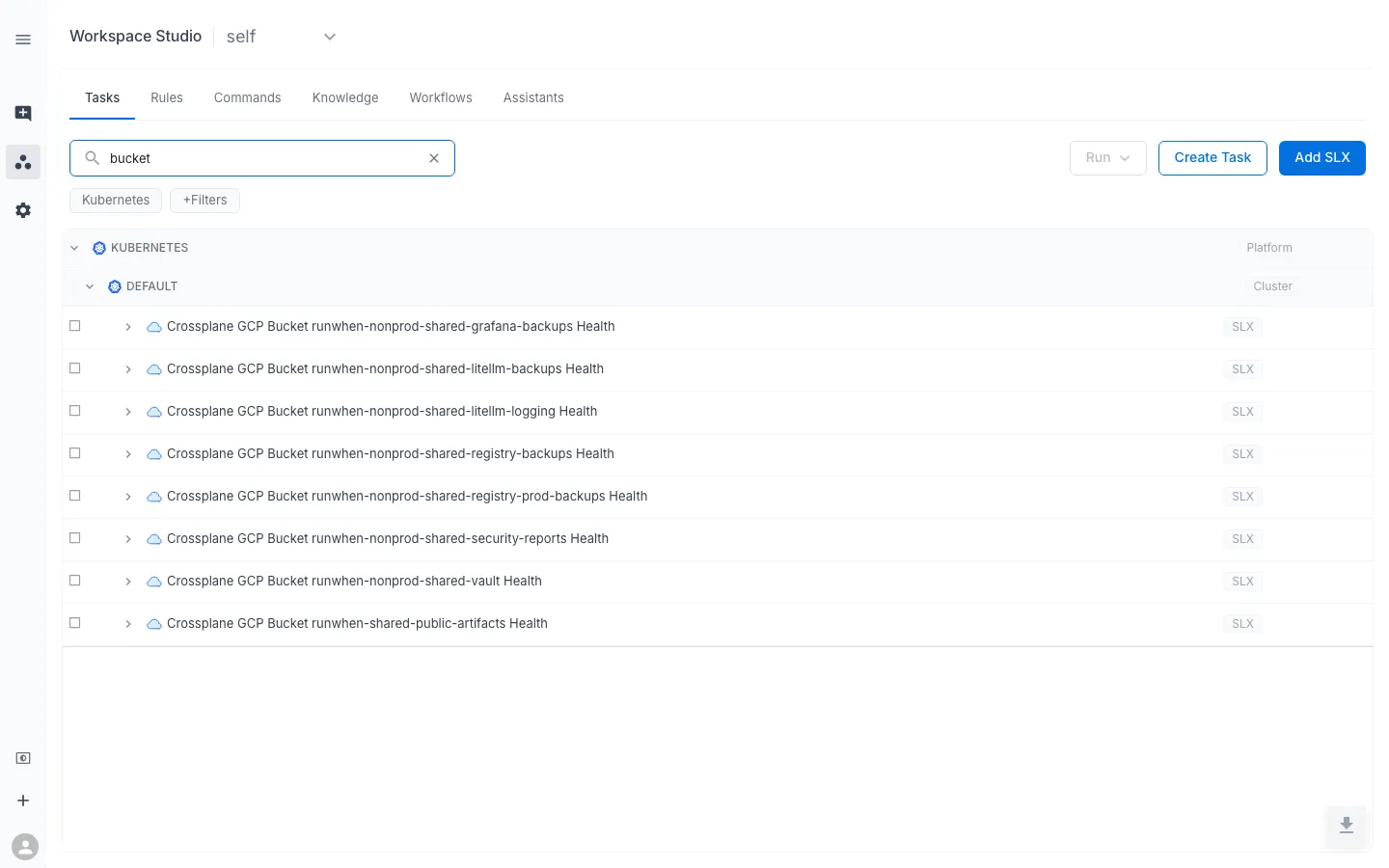Click the plus icon in sidebar
The image size is (1389, 868).
tap(23, 800)
